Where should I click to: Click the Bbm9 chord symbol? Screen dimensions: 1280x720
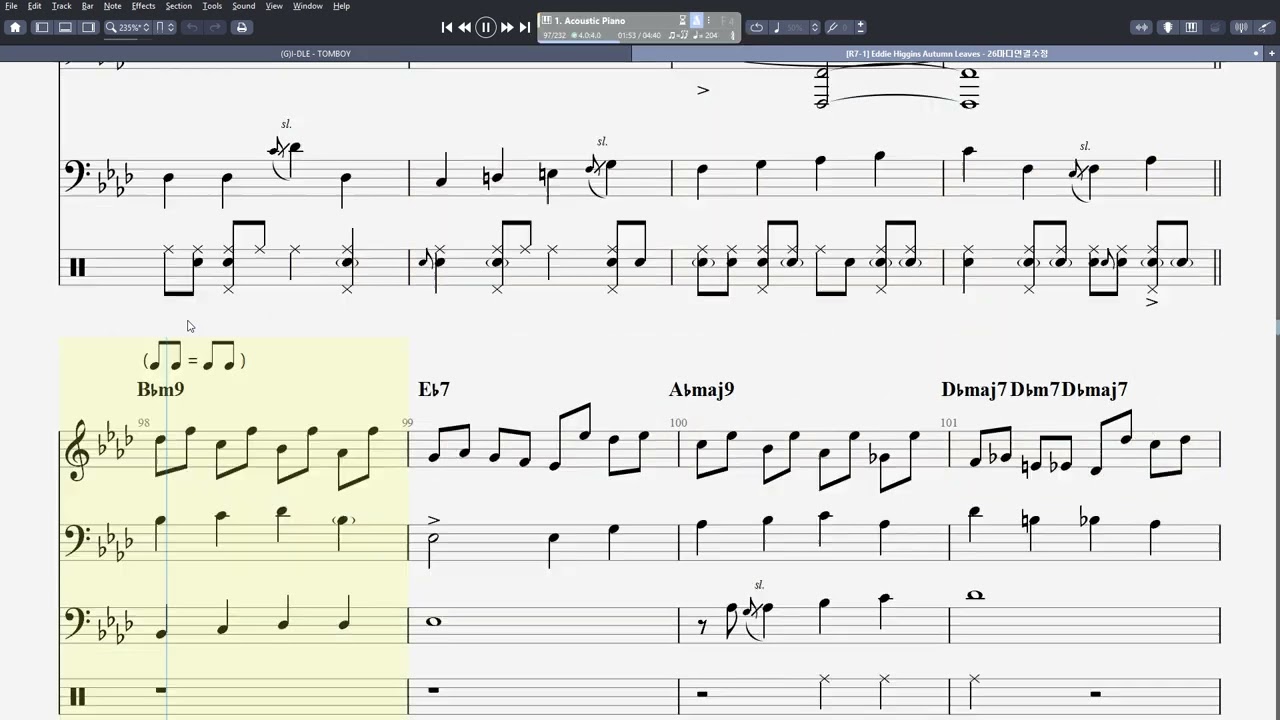160,389
